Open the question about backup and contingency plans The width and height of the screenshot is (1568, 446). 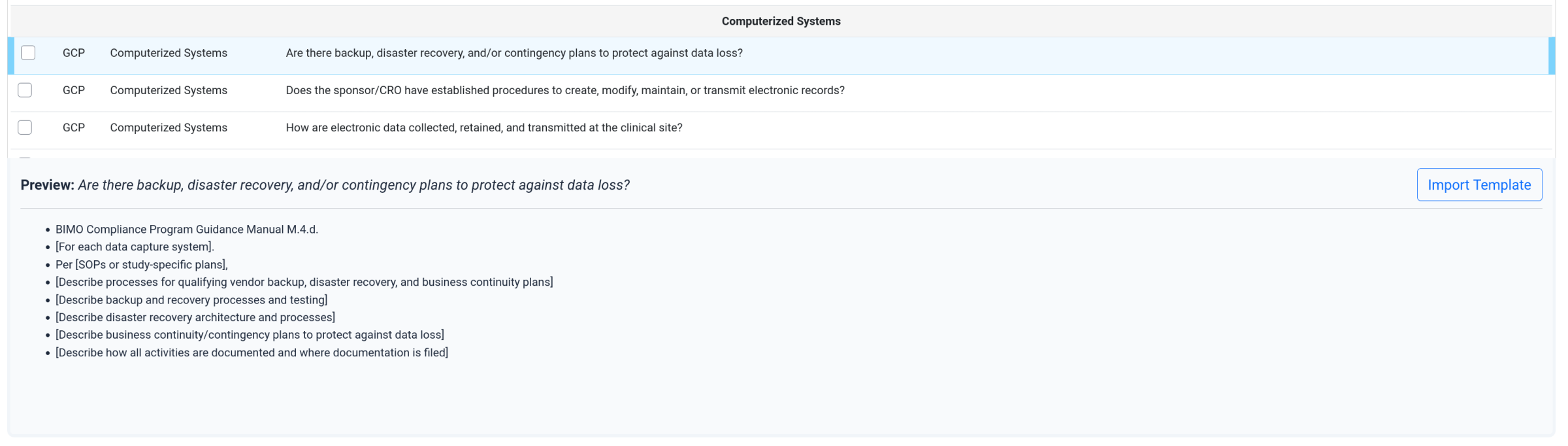(514, 53)
